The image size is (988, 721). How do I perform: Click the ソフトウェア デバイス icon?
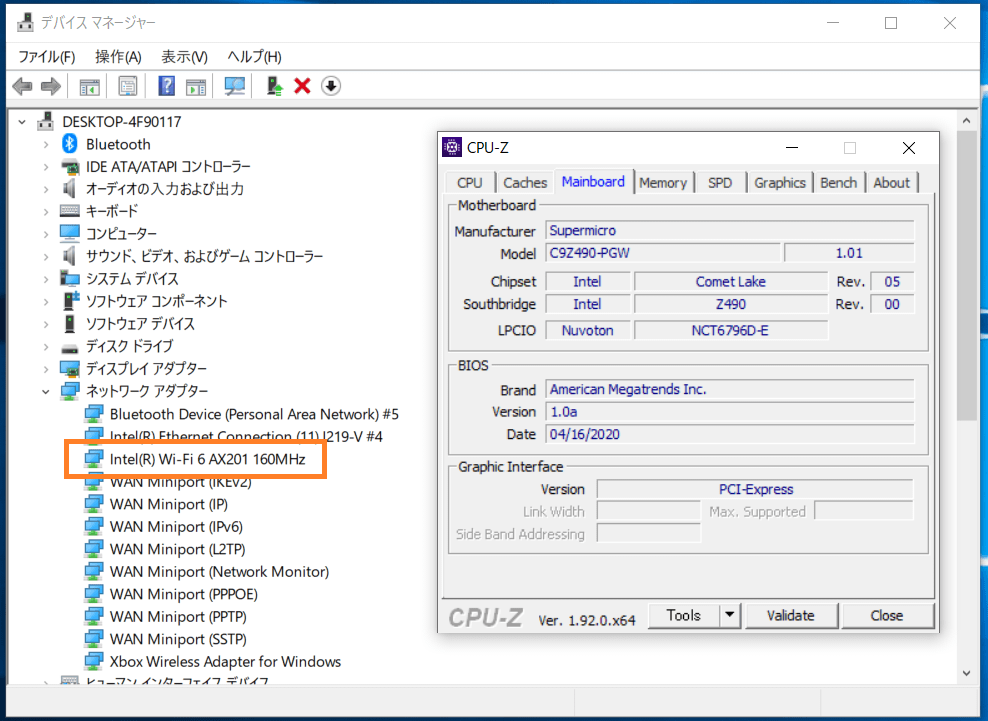tap(69, 323)
